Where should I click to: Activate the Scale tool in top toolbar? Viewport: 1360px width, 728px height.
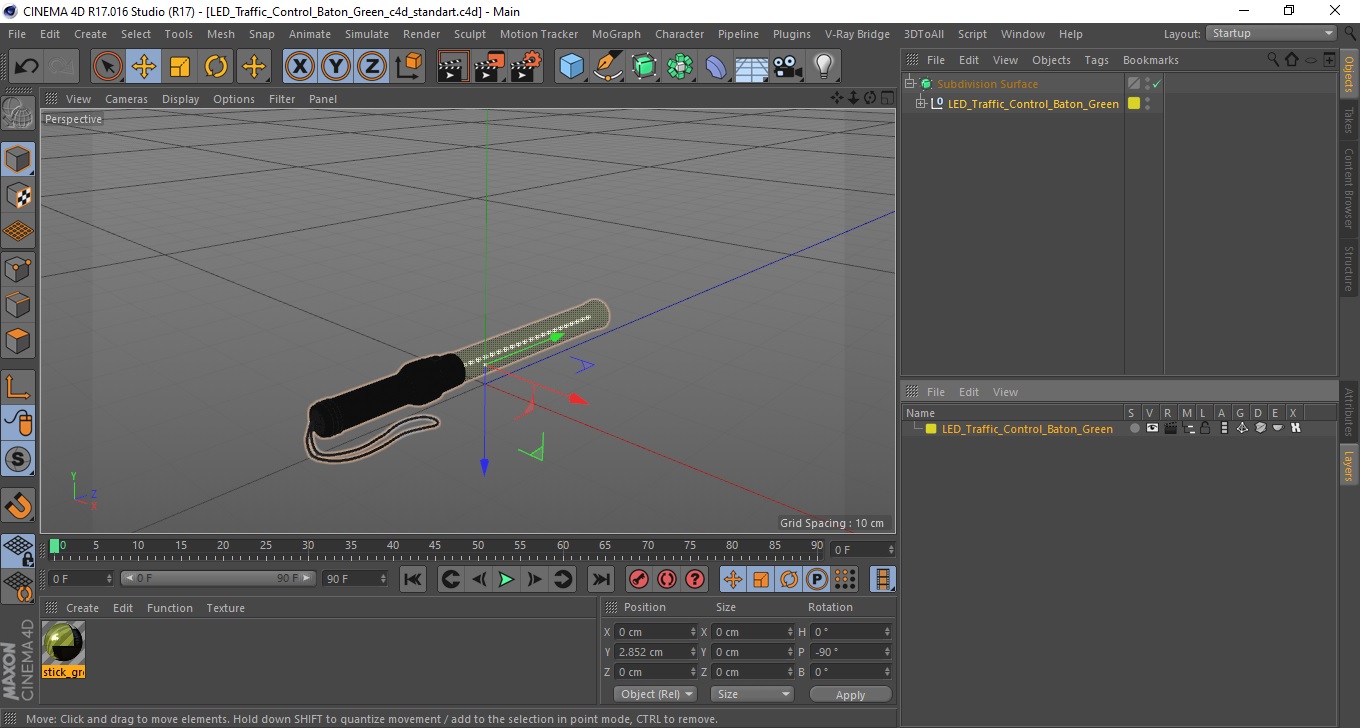tap(180, 67)
